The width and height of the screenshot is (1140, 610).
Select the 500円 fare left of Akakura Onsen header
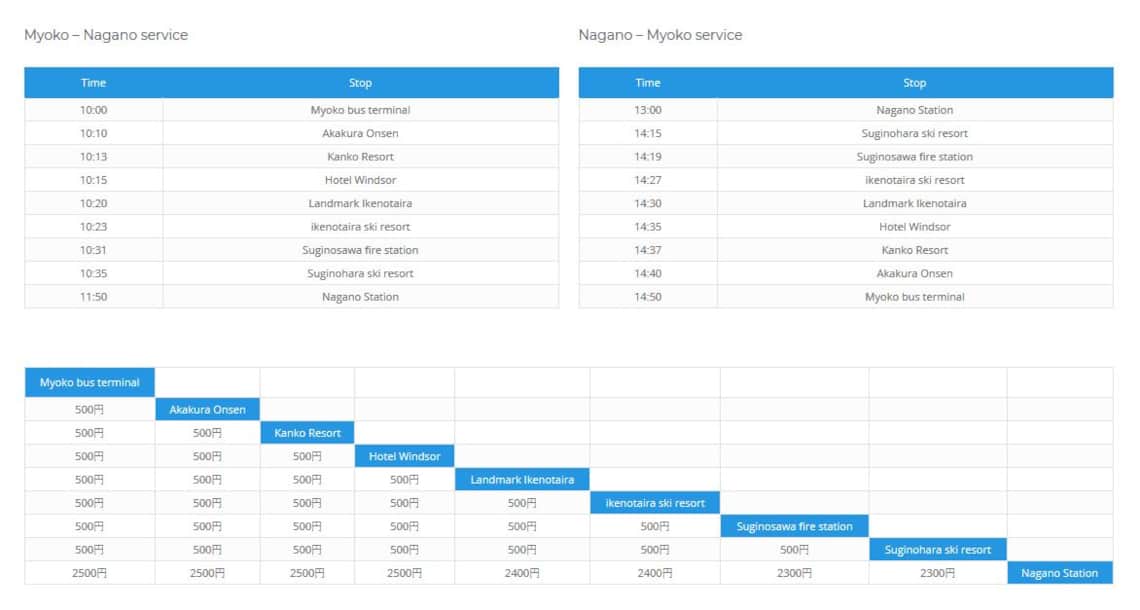coord(89,409)
